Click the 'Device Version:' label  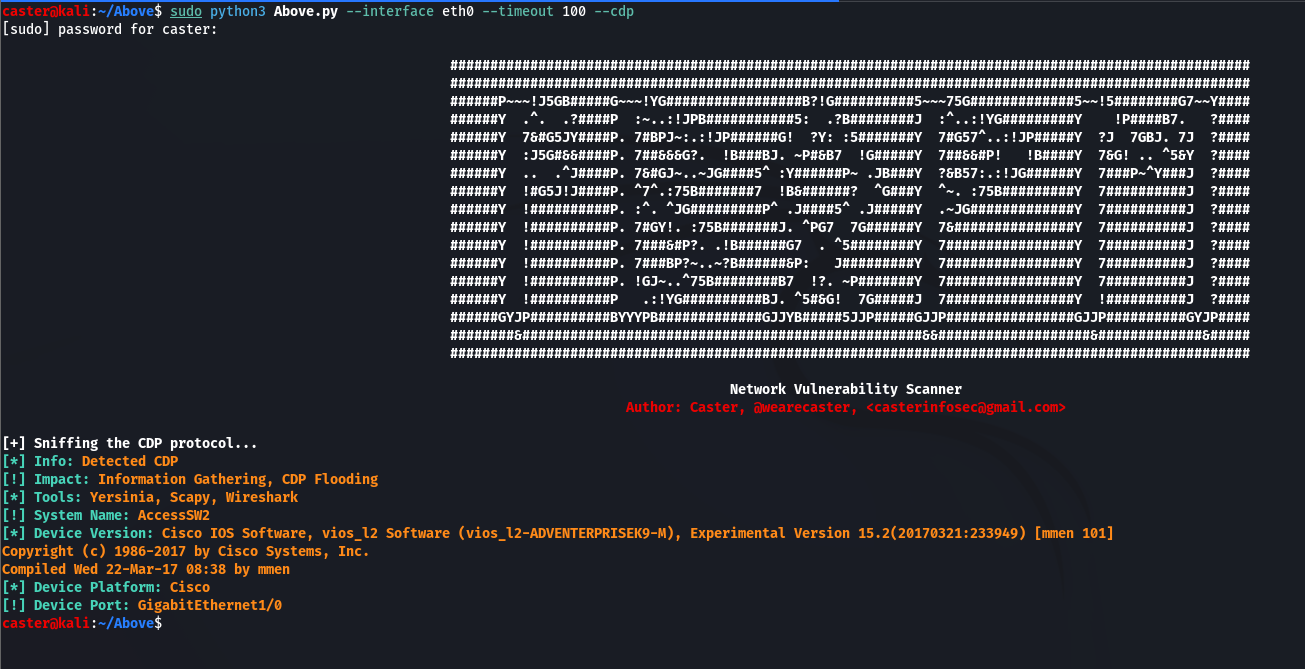click(x=94, y=533)
